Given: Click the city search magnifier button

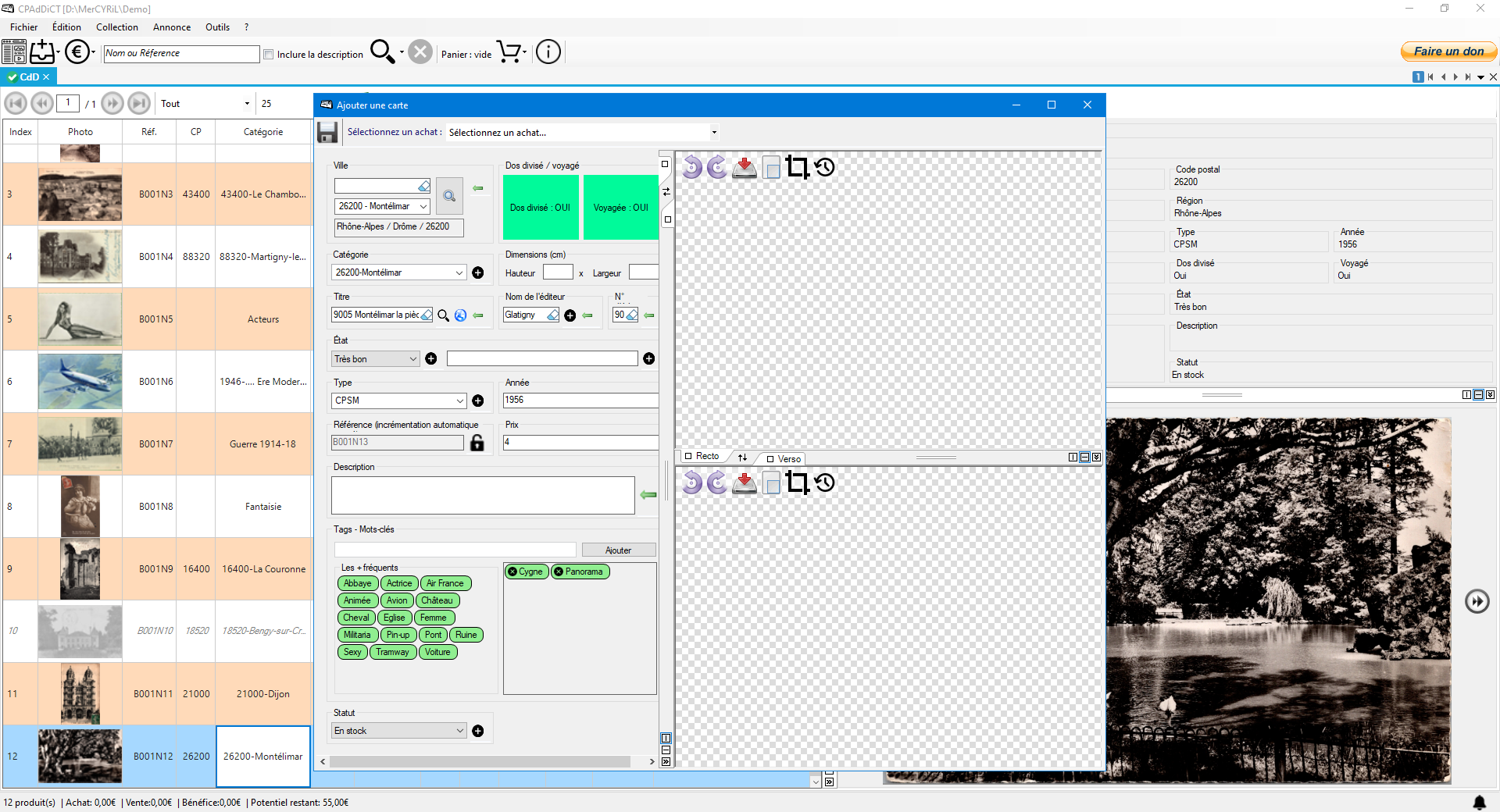Looking at the screenshot, I should (x=449, y=196).
